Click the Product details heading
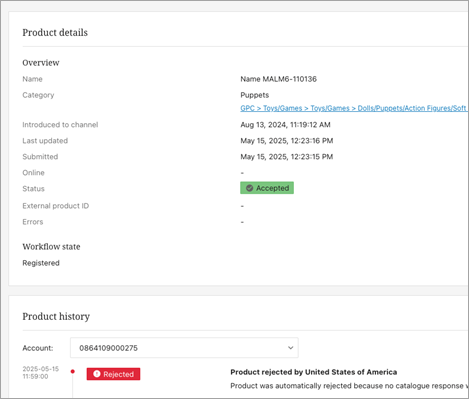This screenshot has height=399, width=469. (x=55, y=33)
